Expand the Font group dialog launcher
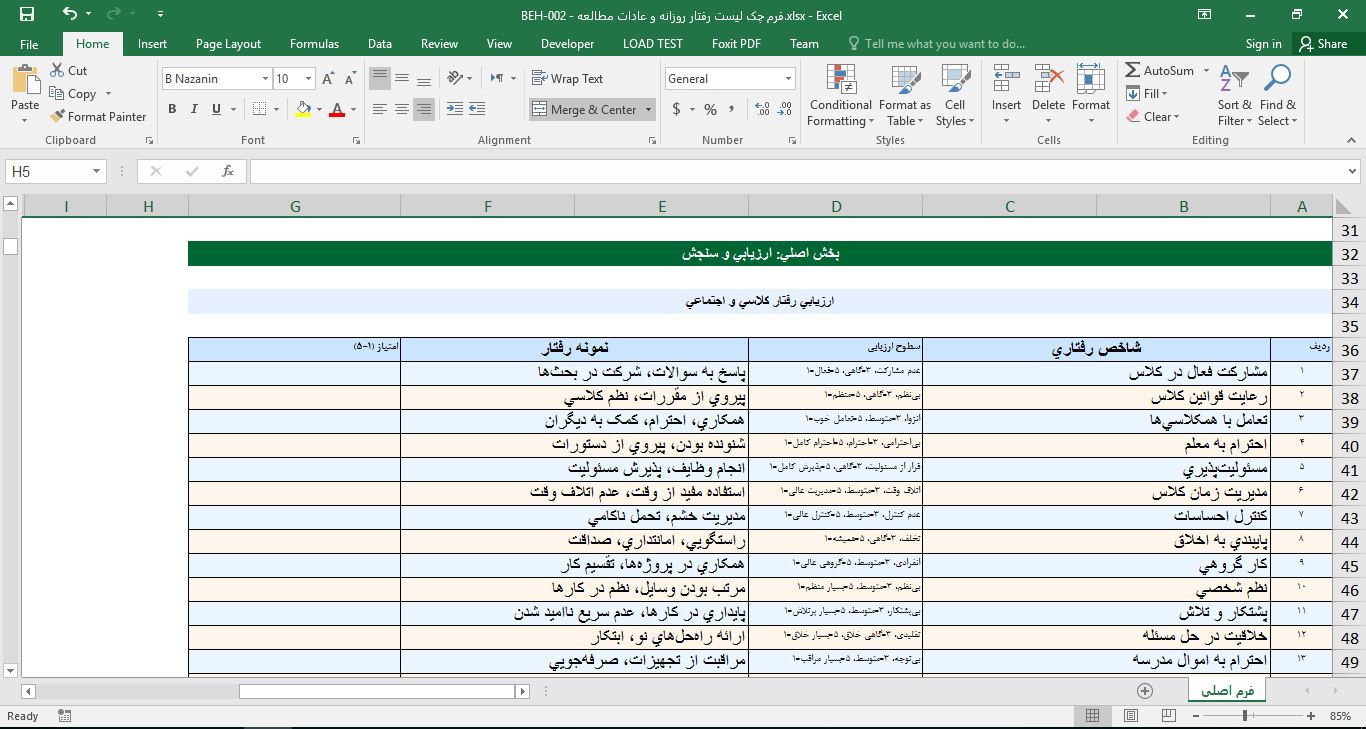Viewport: 1366px width, 729px height. 355,140
